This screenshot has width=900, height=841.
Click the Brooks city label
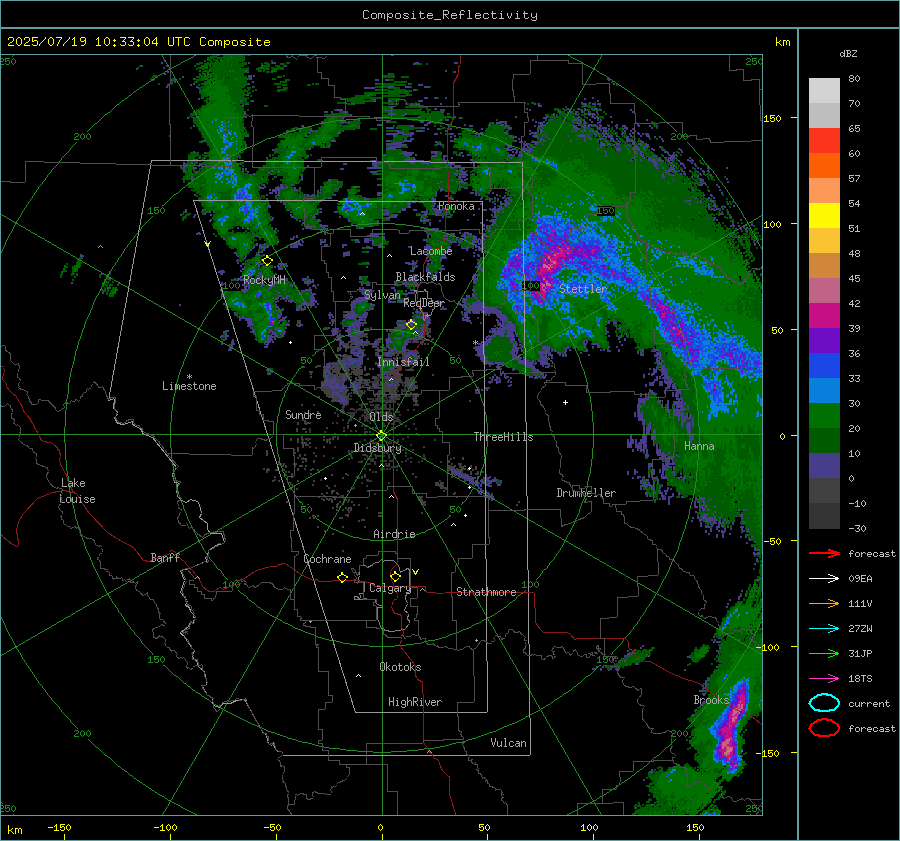(711, 700)
